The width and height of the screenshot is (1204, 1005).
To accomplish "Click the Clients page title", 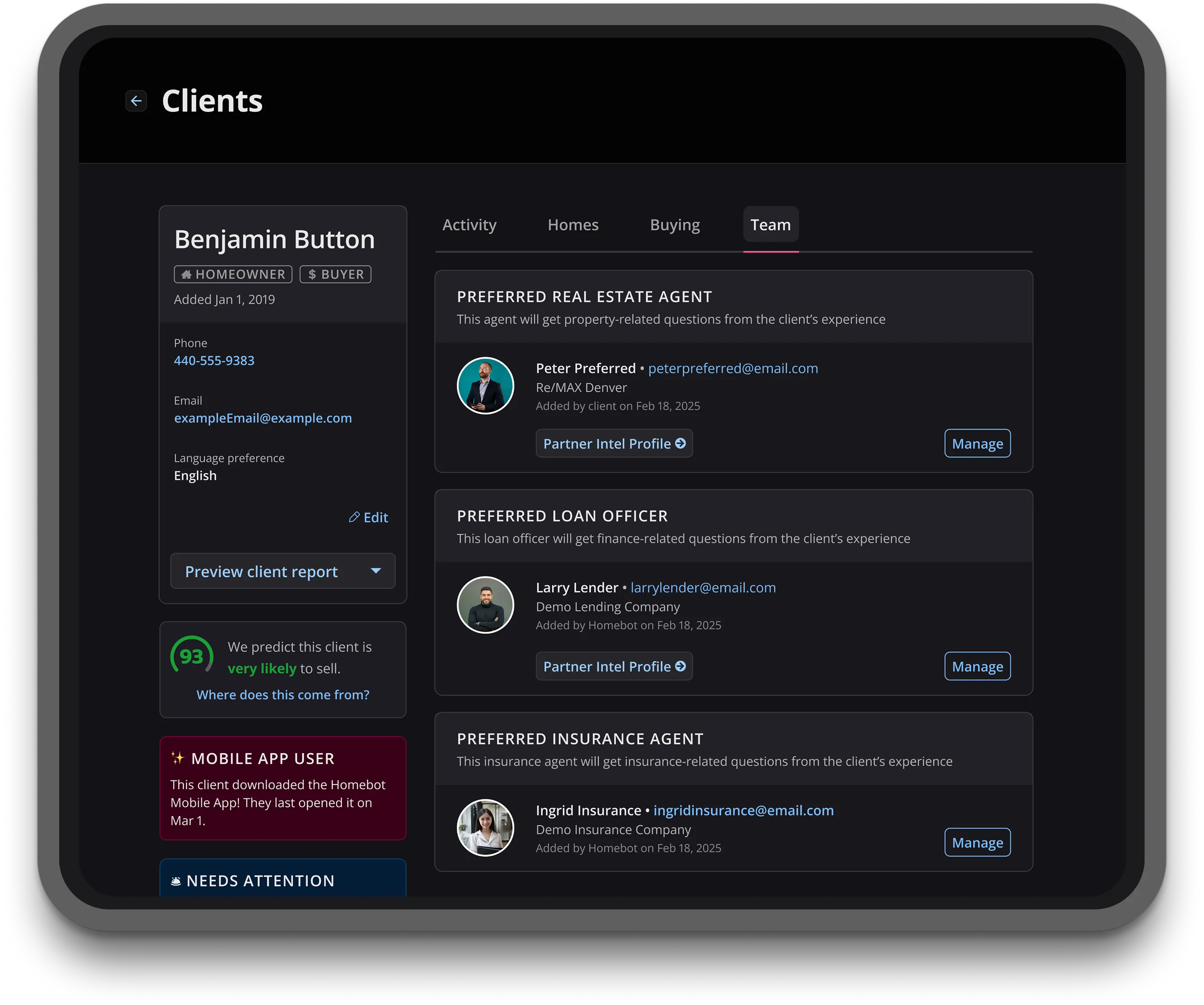I will (x=212, y=101).
